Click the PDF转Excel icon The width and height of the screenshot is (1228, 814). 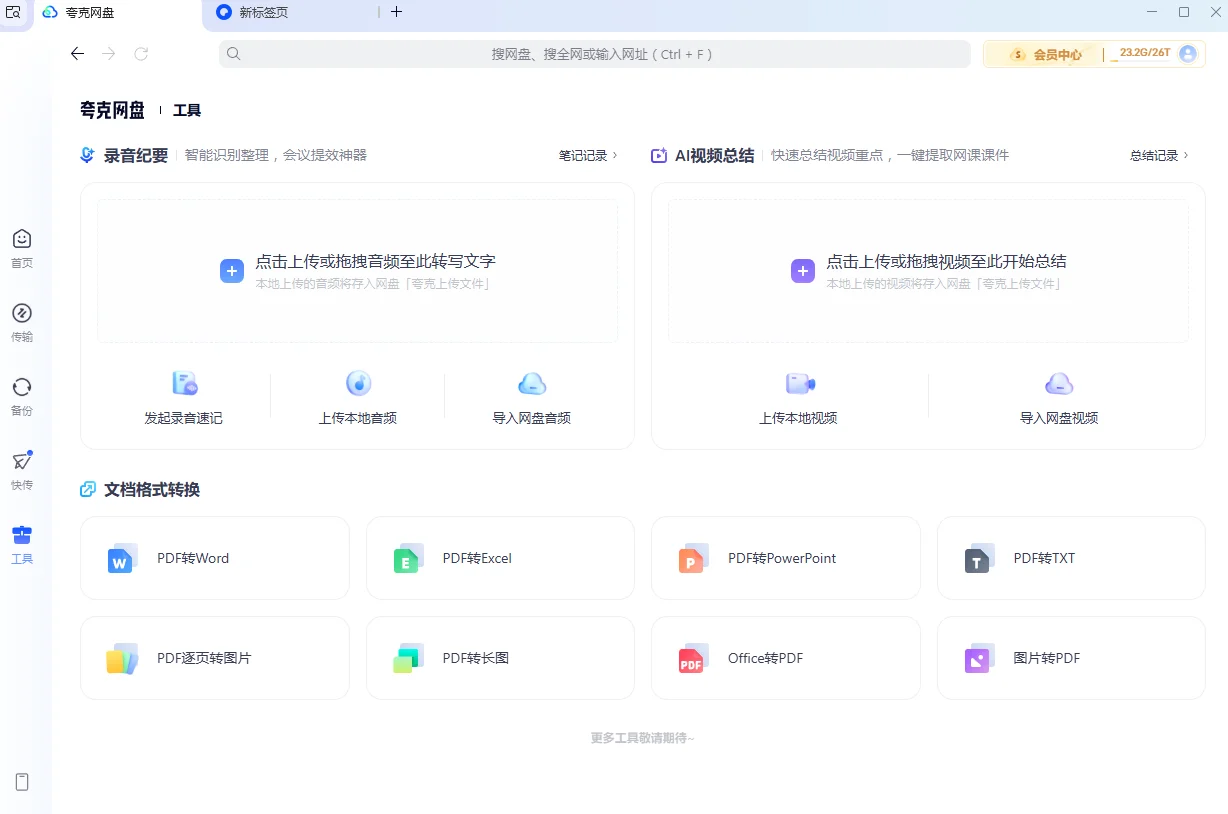click(408, 558)
